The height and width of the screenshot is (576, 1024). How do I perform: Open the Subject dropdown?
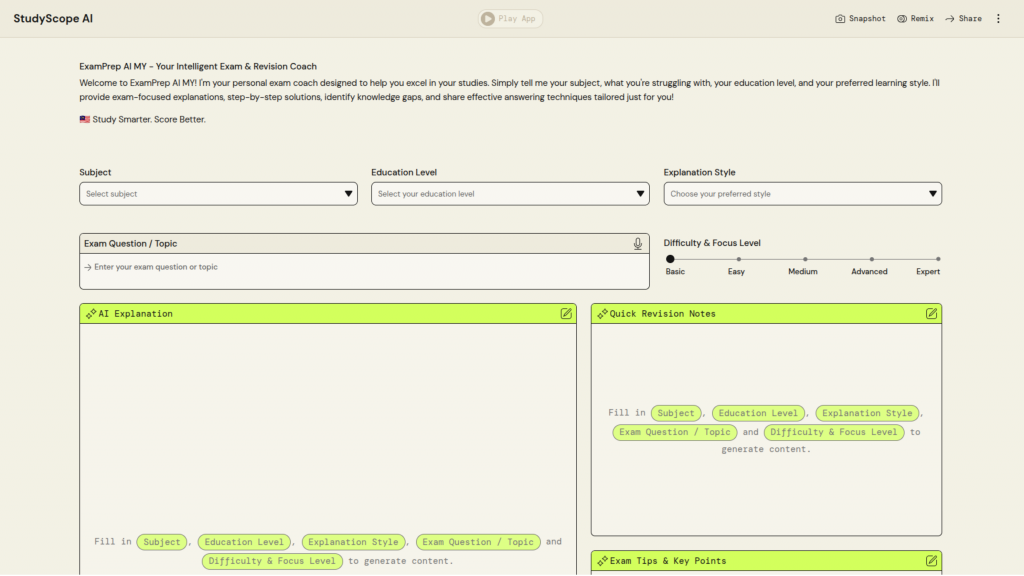(218, 194)
